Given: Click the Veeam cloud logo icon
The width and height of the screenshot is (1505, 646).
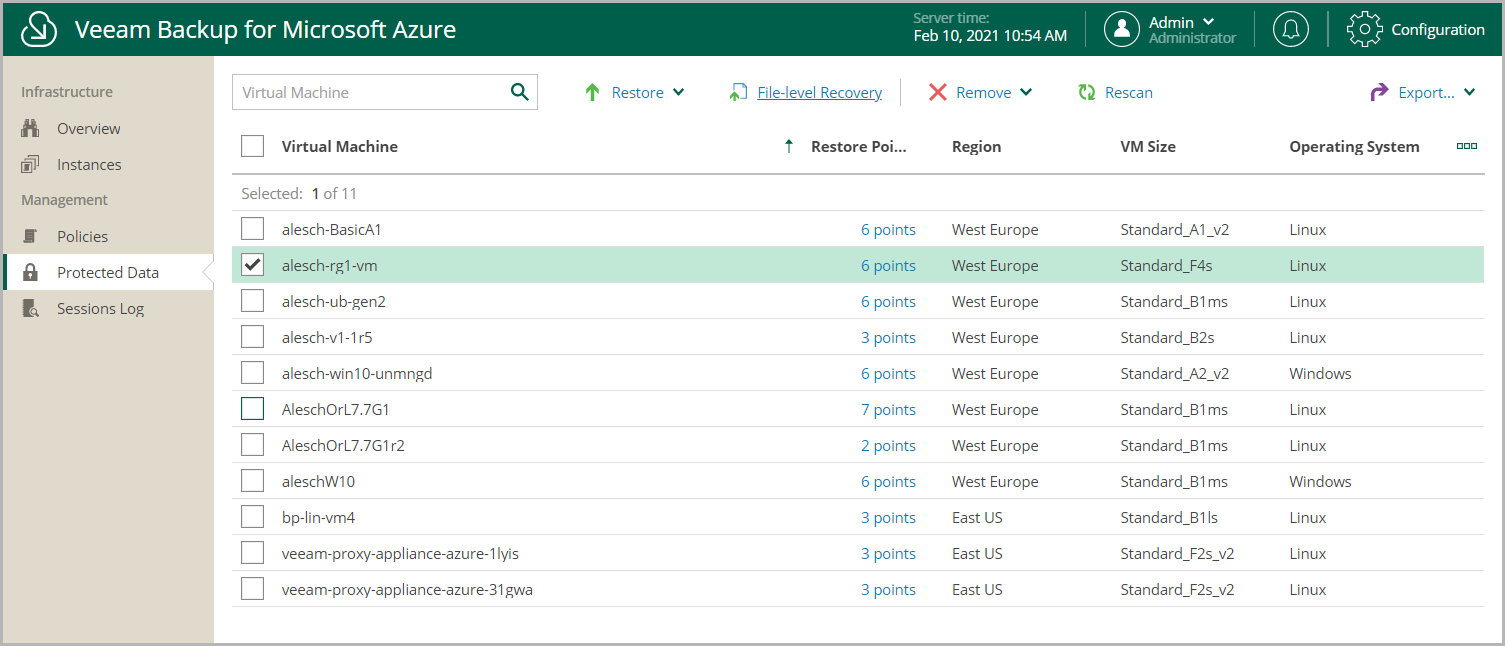Looking at the screenshot, I should pyautogui.click(x=38, y=29).
